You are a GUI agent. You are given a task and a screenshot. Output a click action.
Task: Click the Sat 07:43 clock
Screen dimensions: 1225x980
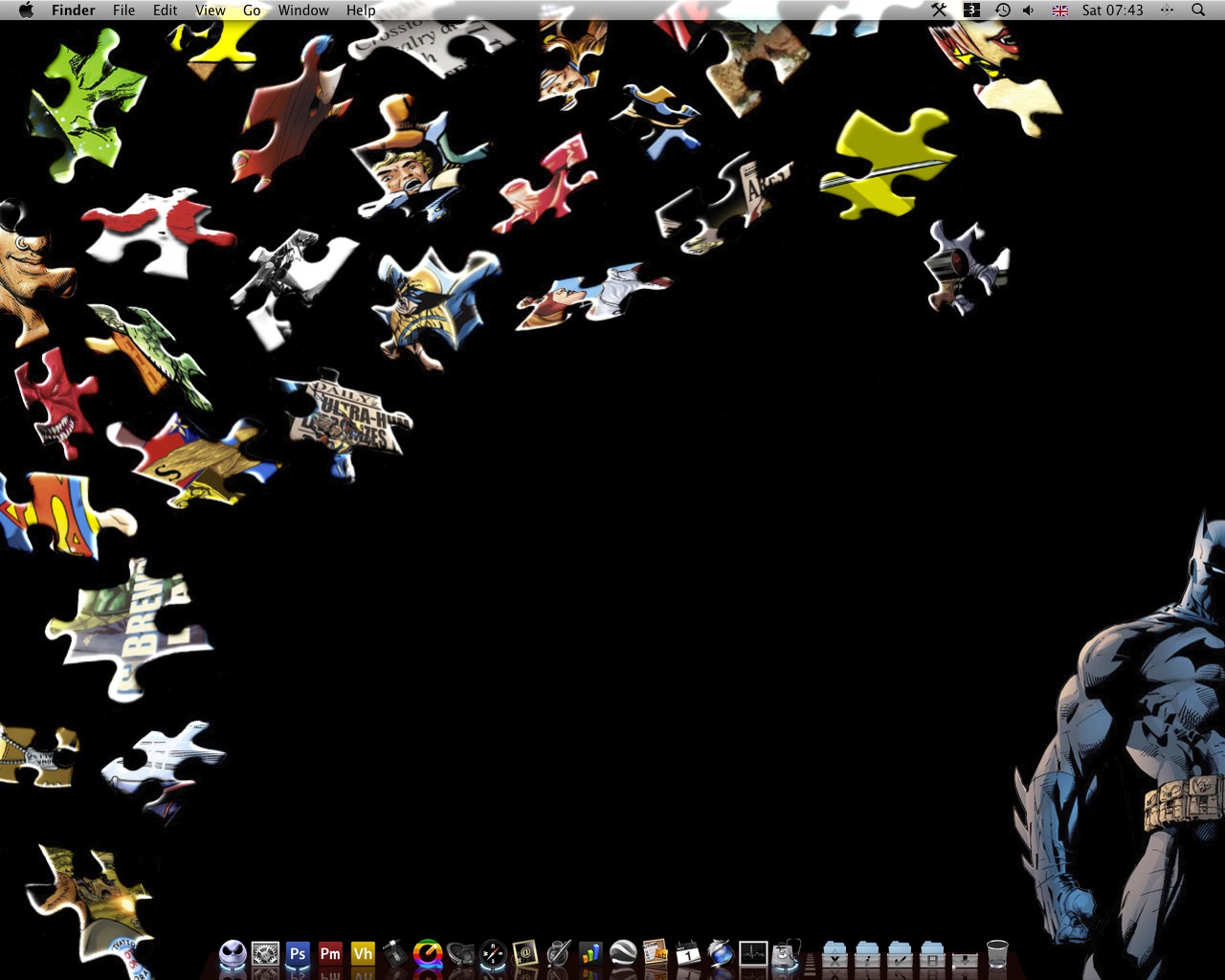(x=1113, y=11)
